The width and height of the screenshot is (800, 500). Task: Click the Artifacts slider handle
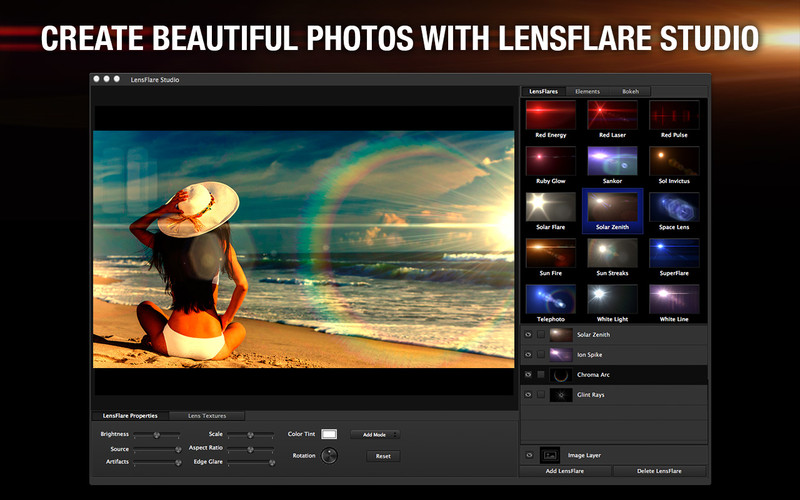(178, 462)
